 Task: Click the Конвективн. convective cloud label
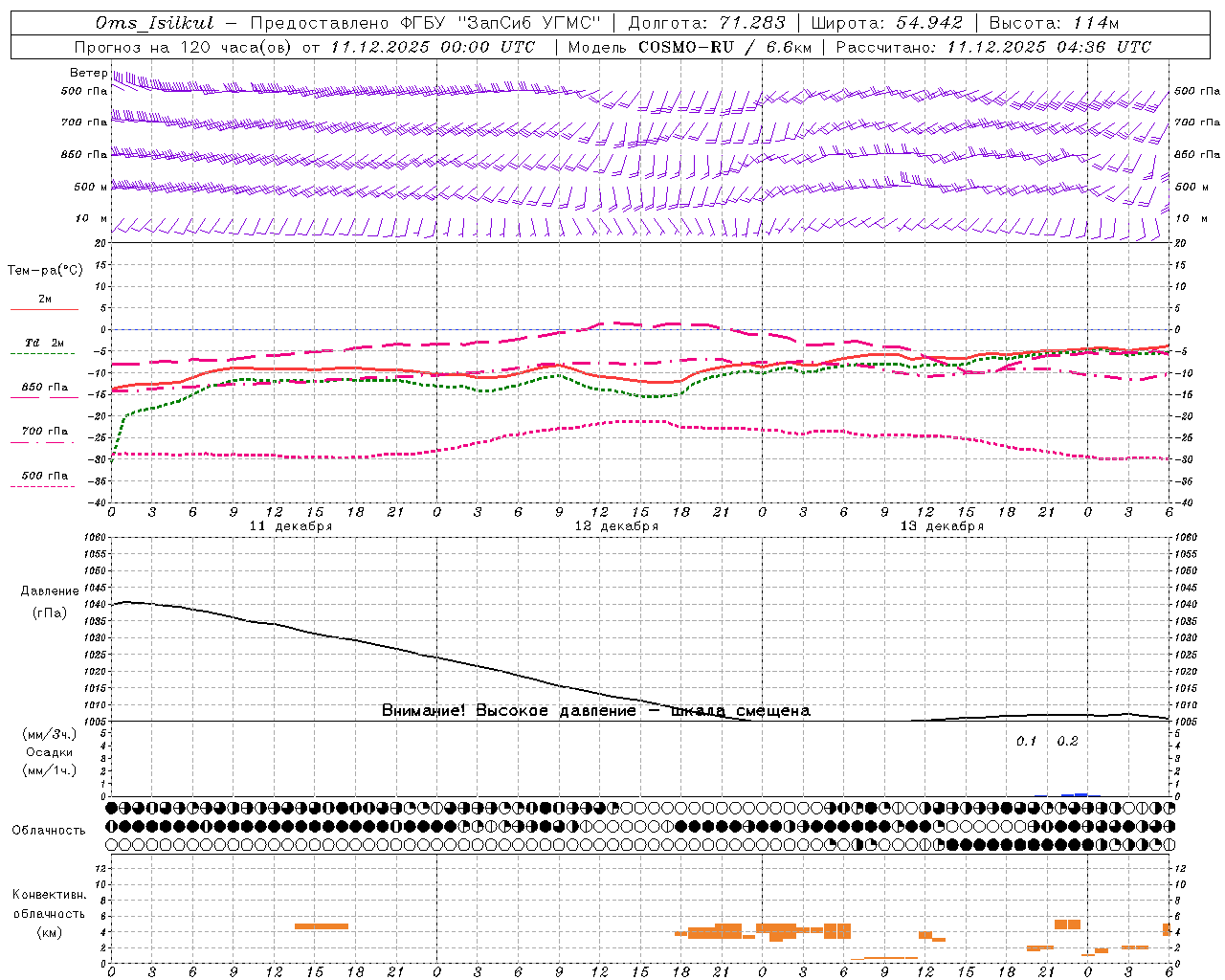pyautogui.click(x=49, y=895)
